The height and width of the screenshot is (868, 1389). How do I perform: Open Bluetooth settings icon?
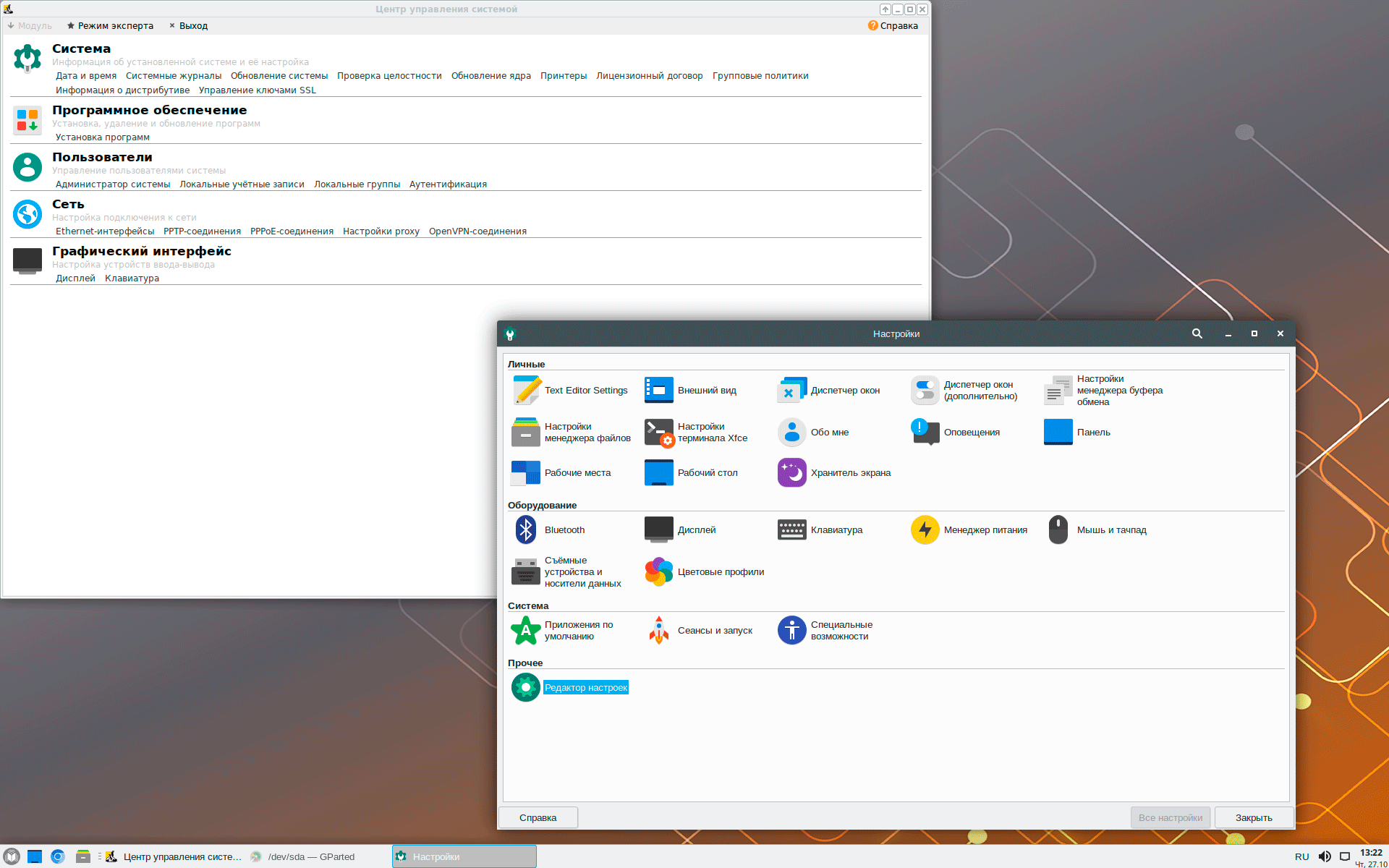[526, 530]
